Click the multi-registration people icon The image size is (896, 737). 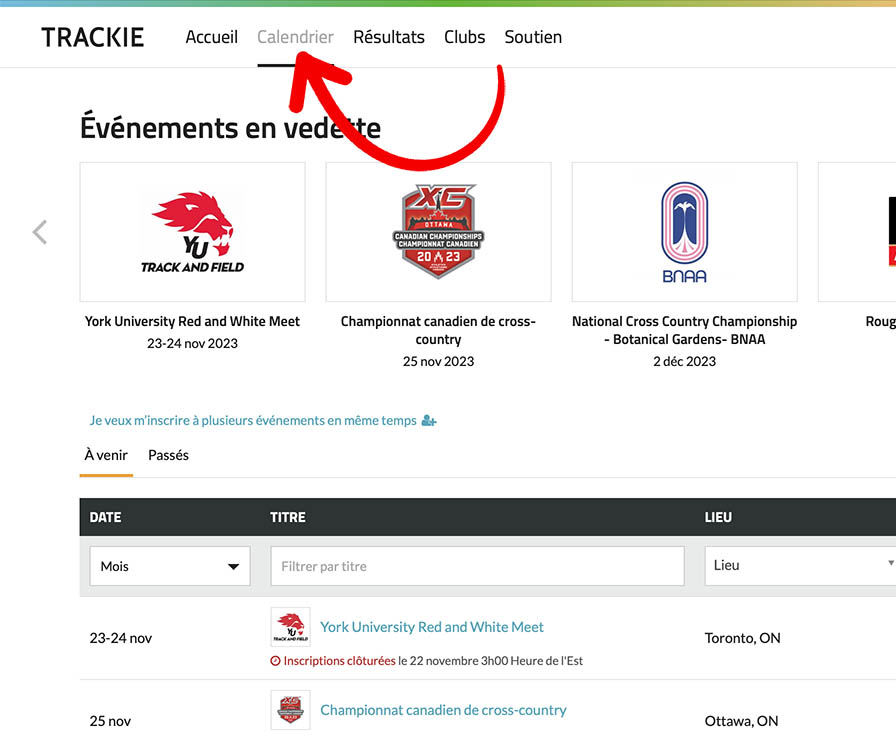pos(429,421)
